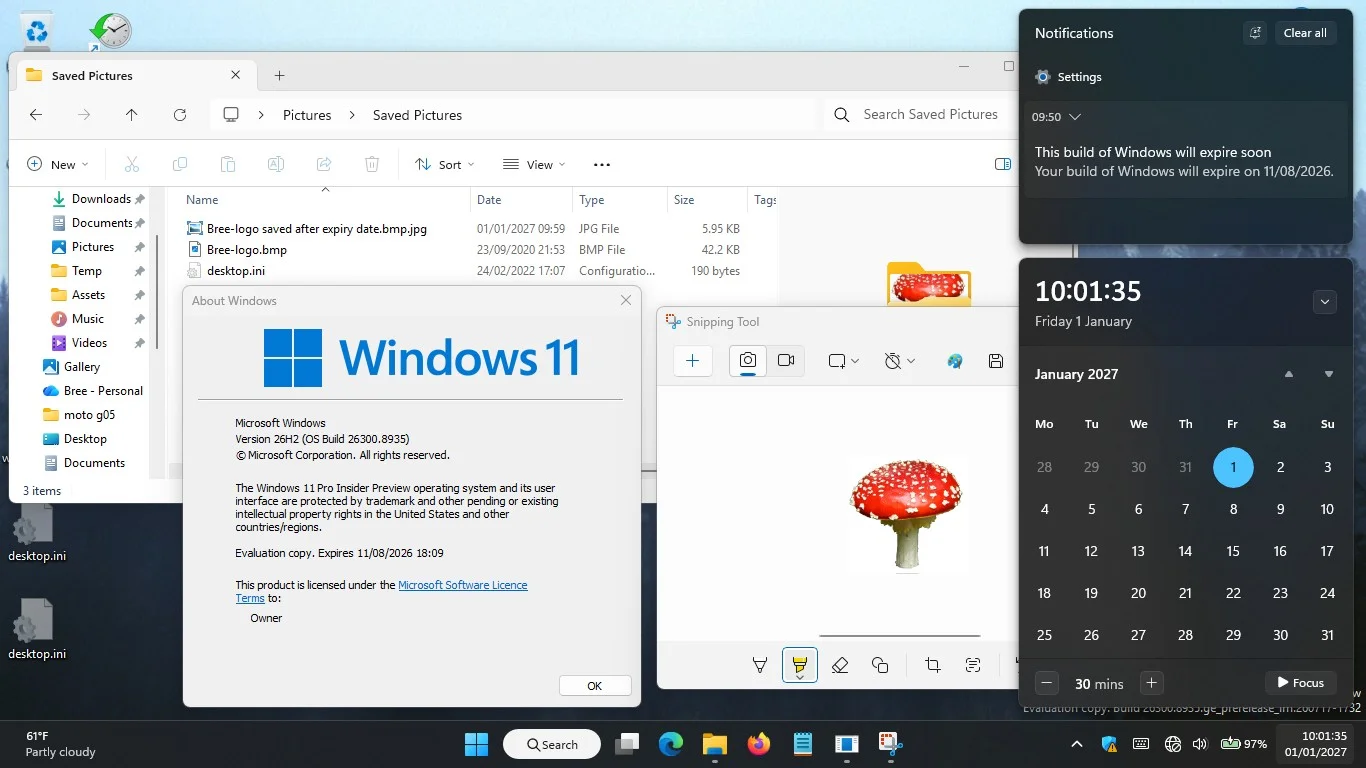Open the View layout dropdown
This screenshot has height=768, width=1366.
(x=534, y=164)
